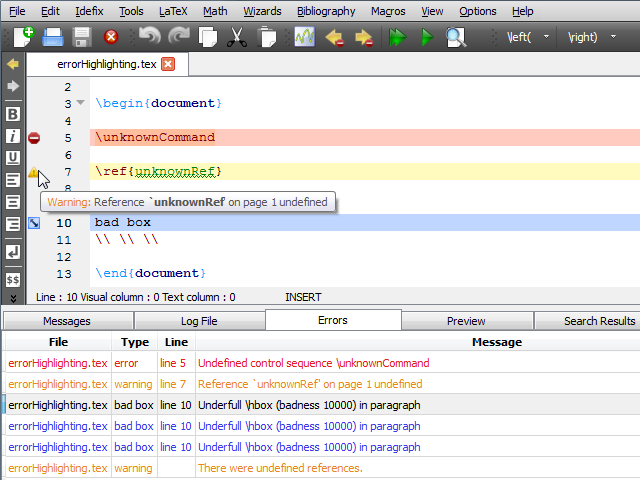Close the errorHighlighting.tex tab
This screenshot has width=640, height=480.
pos(167,64)
